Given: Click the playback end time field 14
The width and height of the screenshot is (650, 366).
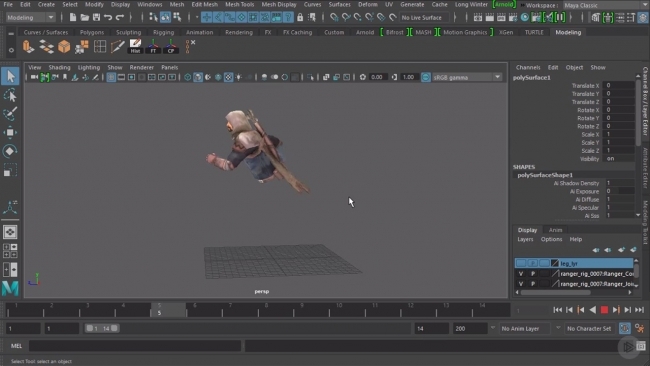Looking at the screenshot, I should point(432,328).
